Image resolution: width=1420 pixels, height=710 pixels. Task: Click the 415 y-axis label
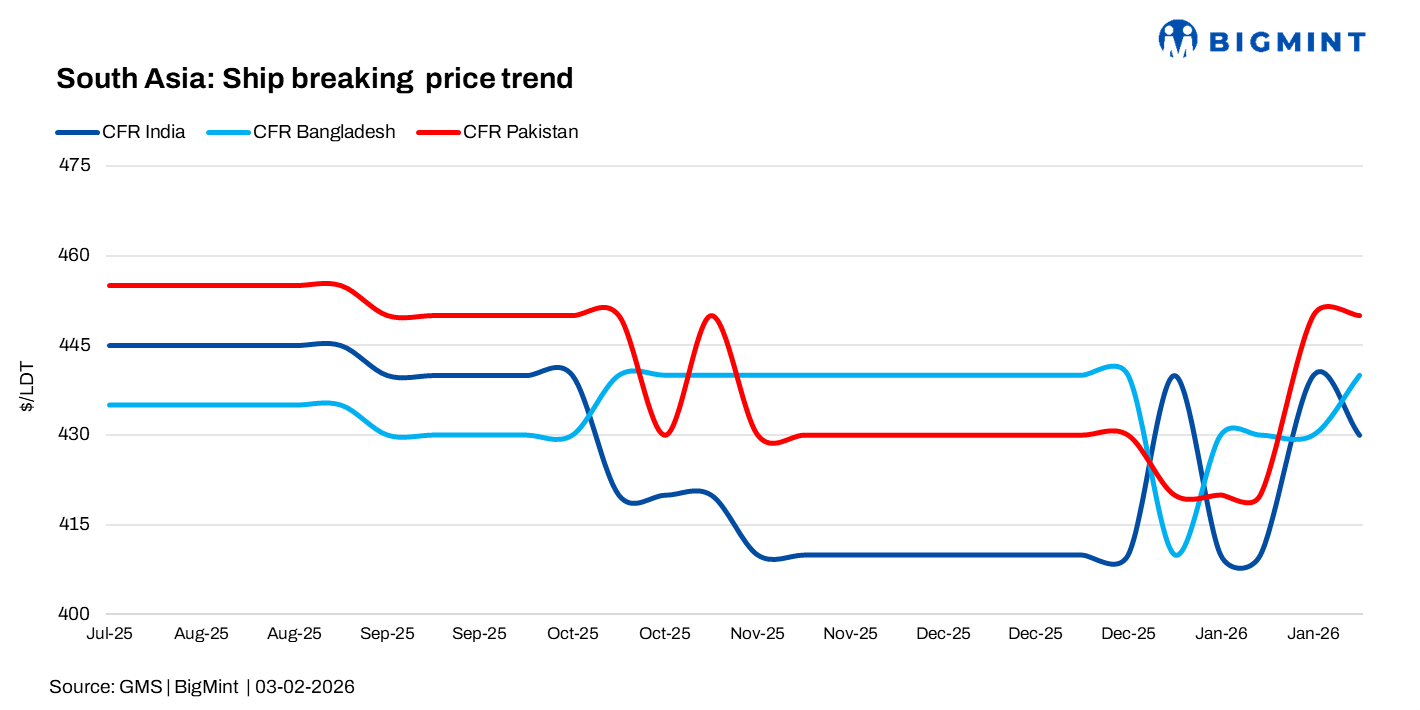click(x=76, y=525)
